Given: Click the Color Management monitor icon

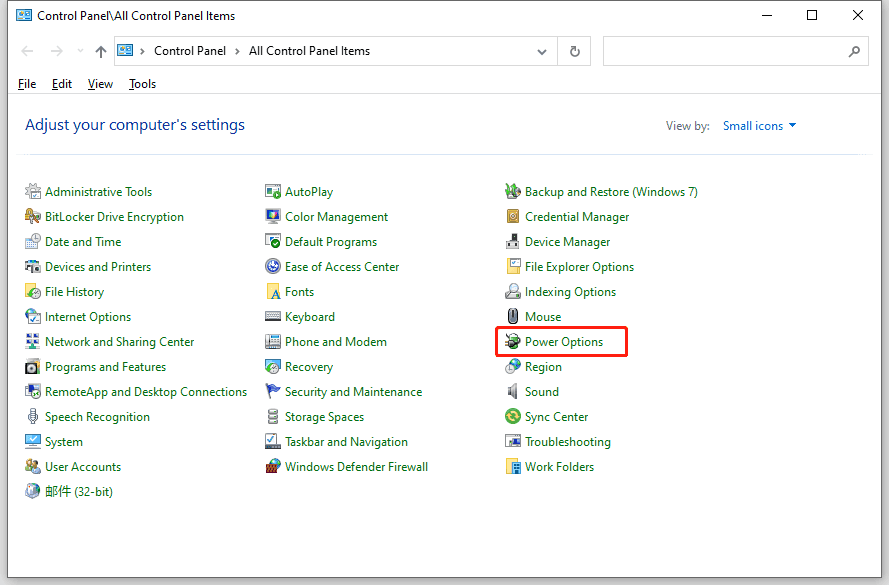Looking at the screenshot, I should click(x=273, y=217).
